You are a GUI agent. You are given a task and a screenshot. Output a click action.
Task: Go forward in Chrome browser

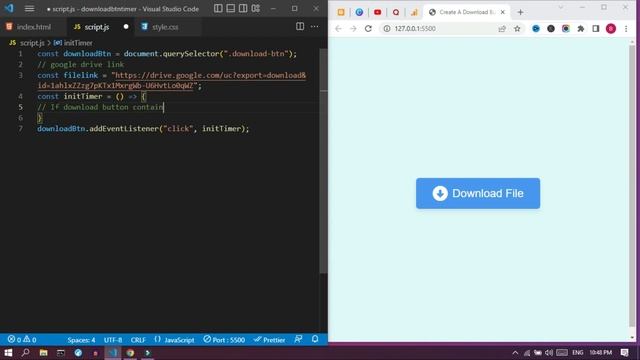353,29
